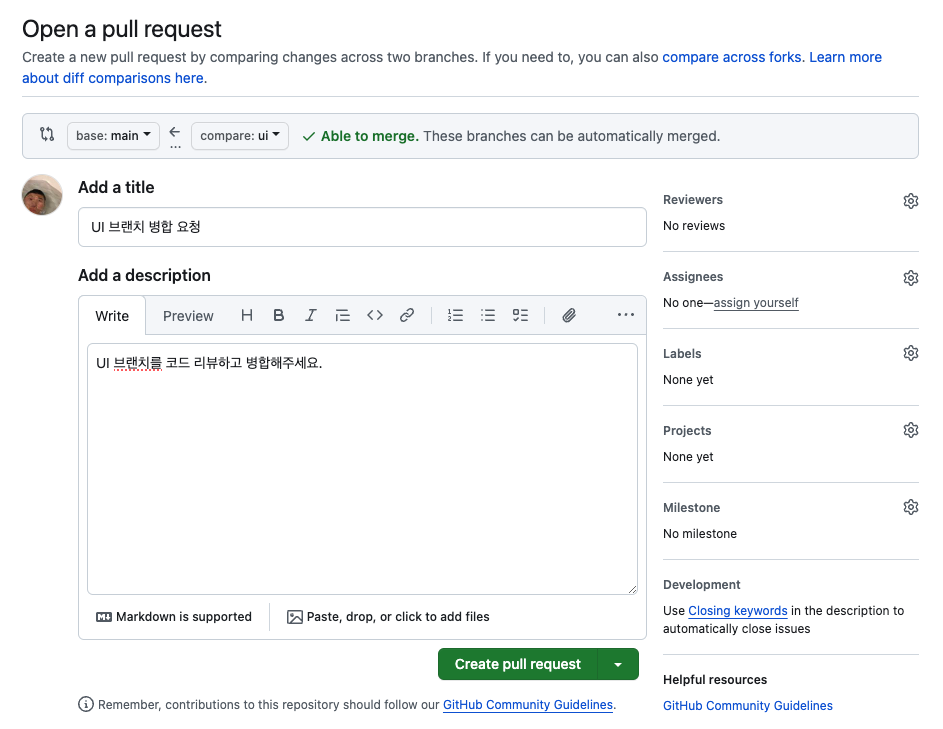Switch to the Write tab

[x=112, y=316]
